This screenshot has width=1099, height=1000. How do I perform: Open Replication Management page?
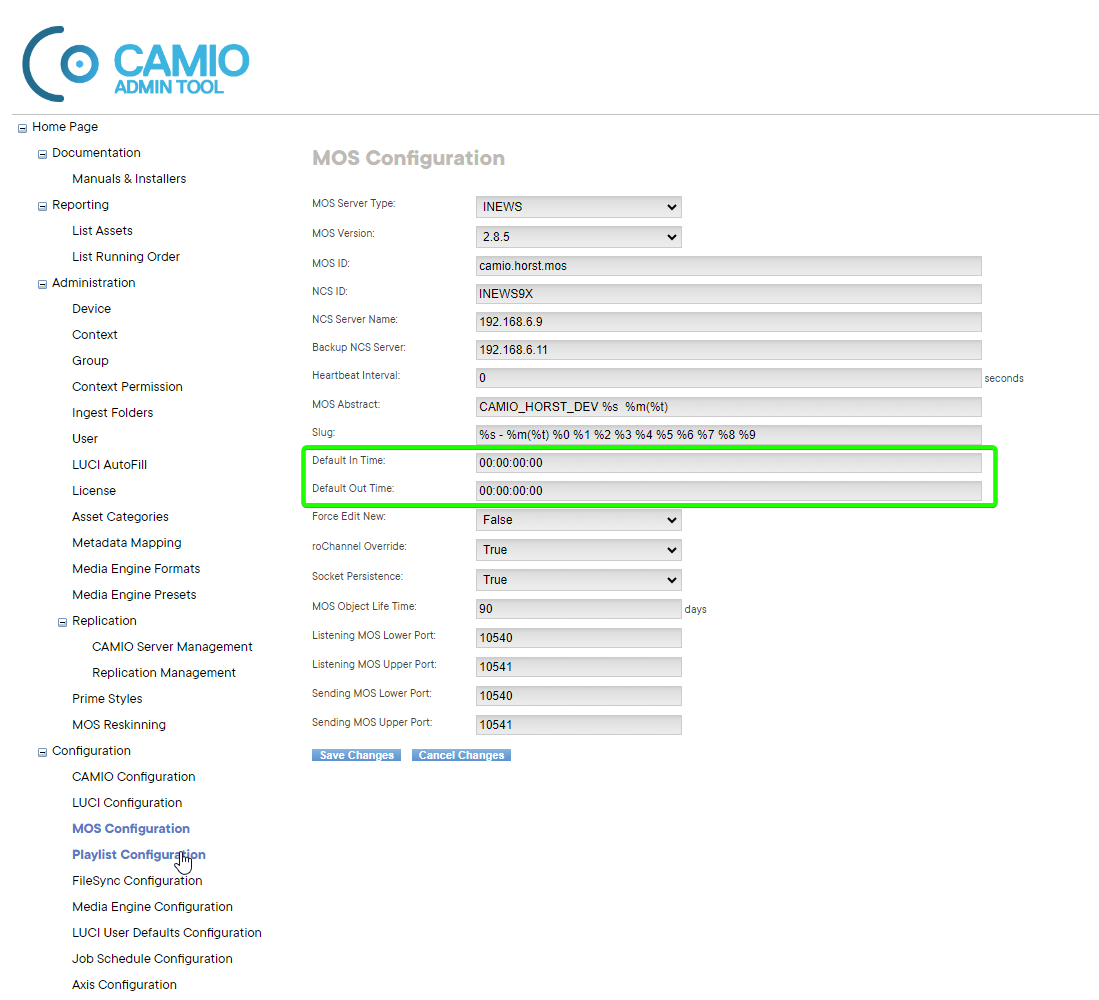[164, 672]
